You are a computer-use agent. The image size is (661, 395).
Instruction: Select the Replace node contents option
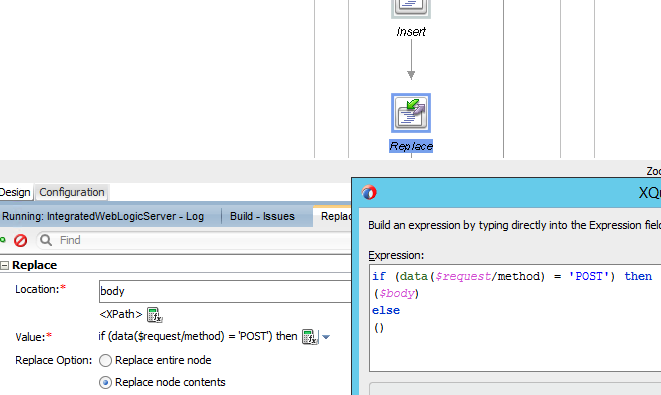105,382
